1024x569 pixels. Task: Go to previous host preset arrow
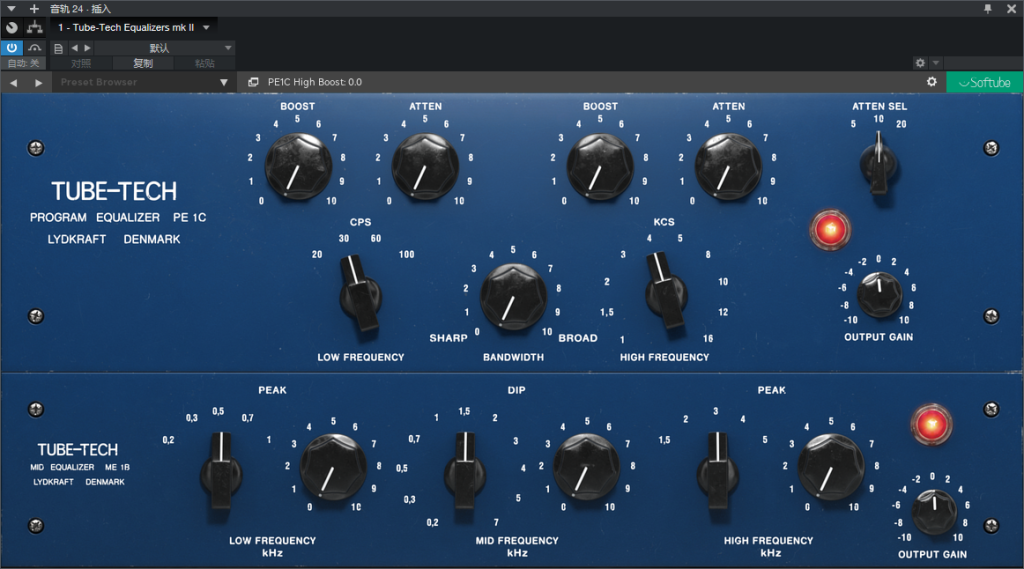pyautogui.click(x=74, y=48)
